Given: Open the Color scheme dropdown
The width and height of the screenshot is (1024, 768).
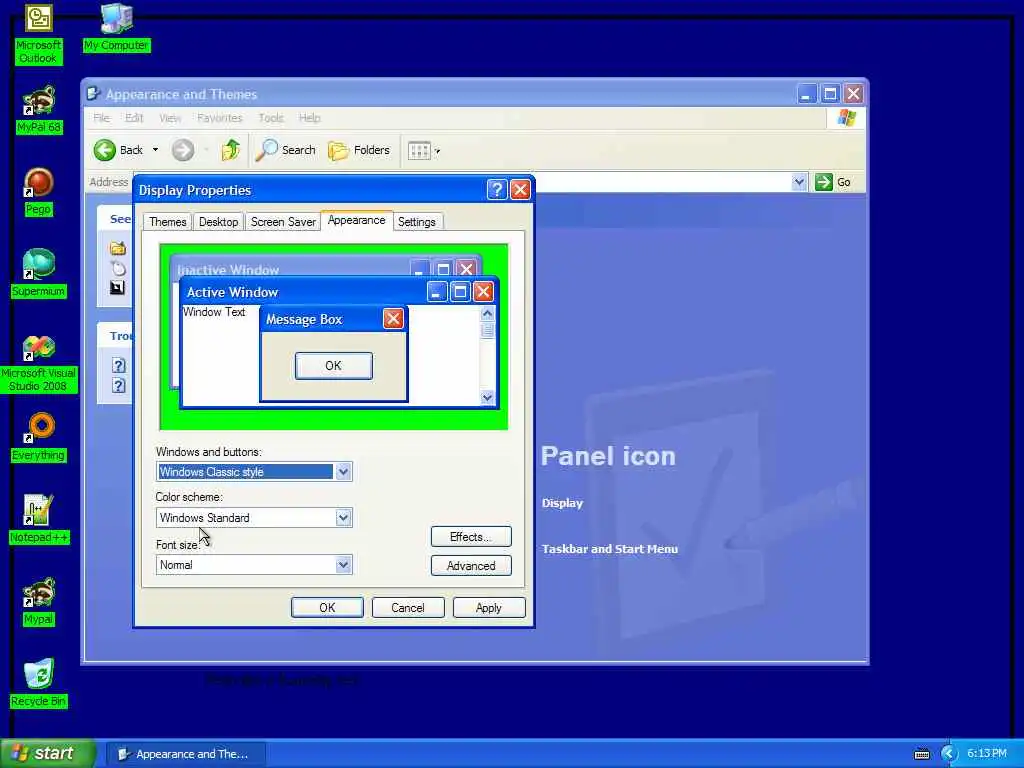Looking at the screenshot, I should (344, 518).
